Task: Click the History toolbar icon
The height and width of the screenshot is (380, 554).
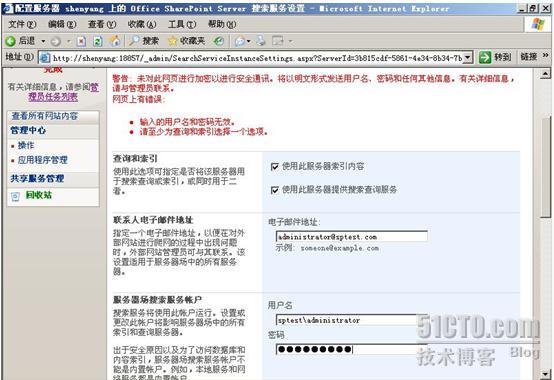Action: point(219,41)
